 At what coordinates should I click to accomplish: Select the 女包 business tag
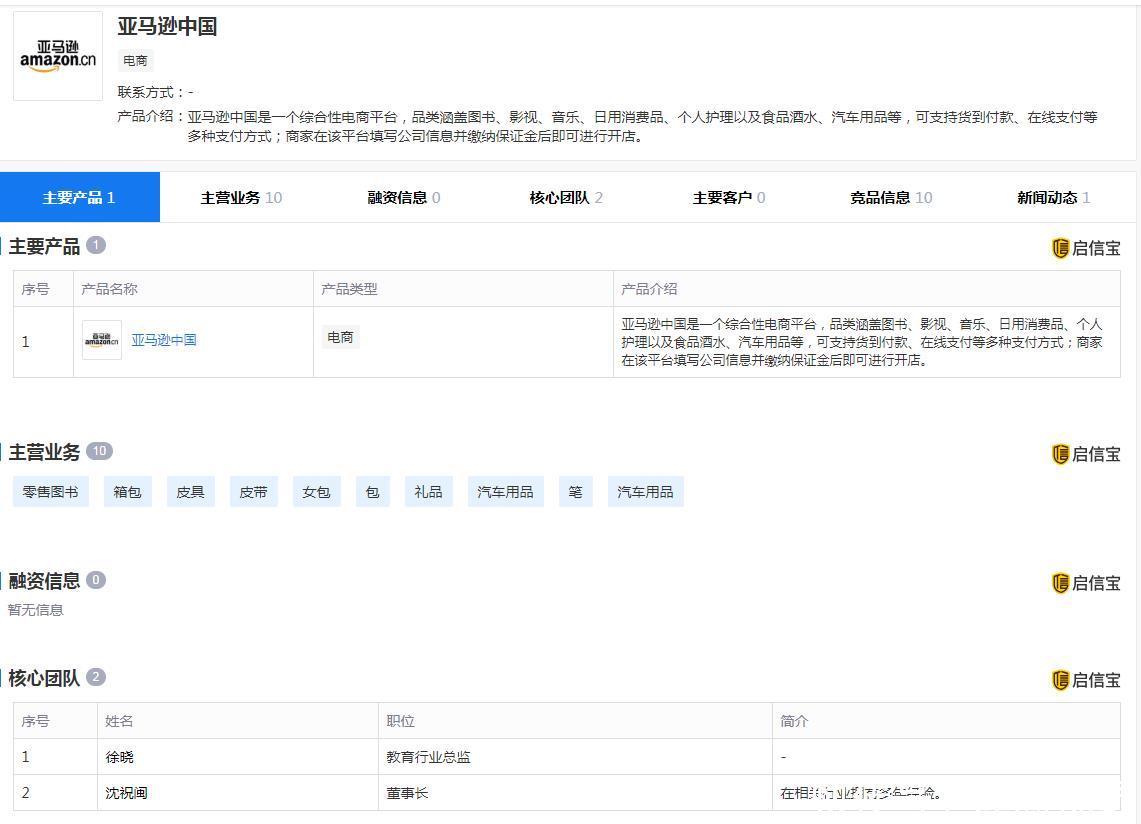pos(317,492)
